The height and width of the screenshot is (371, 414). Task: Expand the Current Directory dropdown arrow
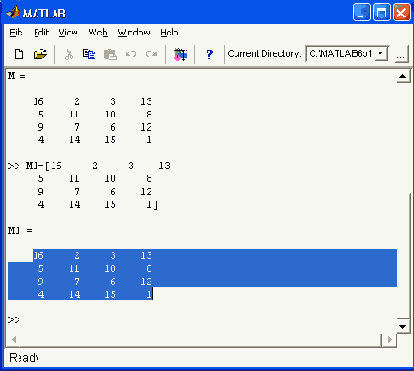click(x=381, y=53)
